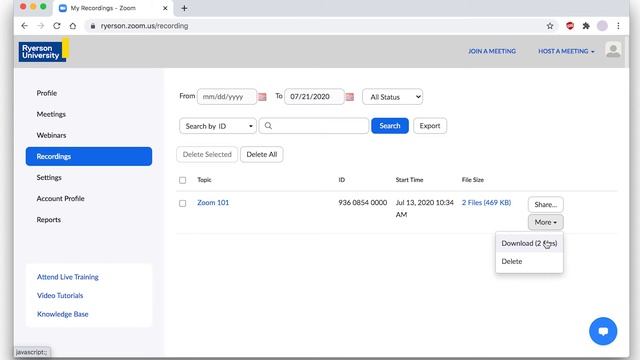Bookmark this page with the star icon
The height and width of the screenshot is (360, 640).
point(550,26)
